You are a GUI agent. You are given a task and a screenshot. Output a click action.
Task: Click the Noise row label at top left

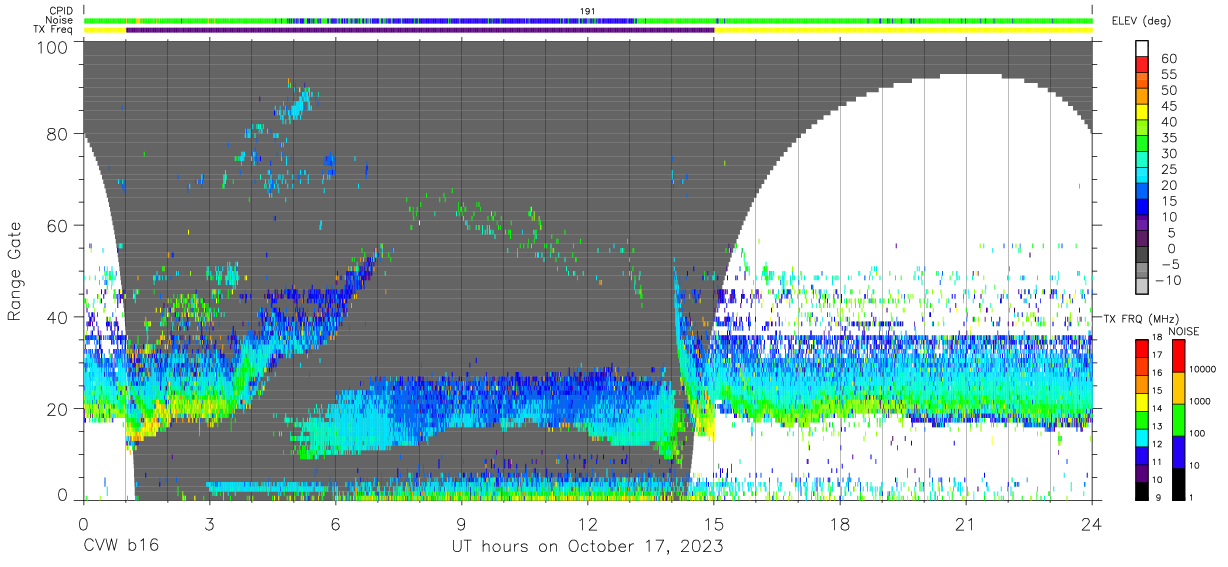[x=59, y=20]
